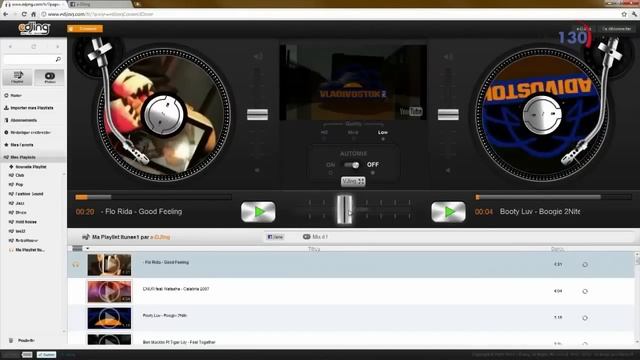This screenshot has width=640, height=360.
Task: Click the right turntable vinyl record
Action: (542, 115)
